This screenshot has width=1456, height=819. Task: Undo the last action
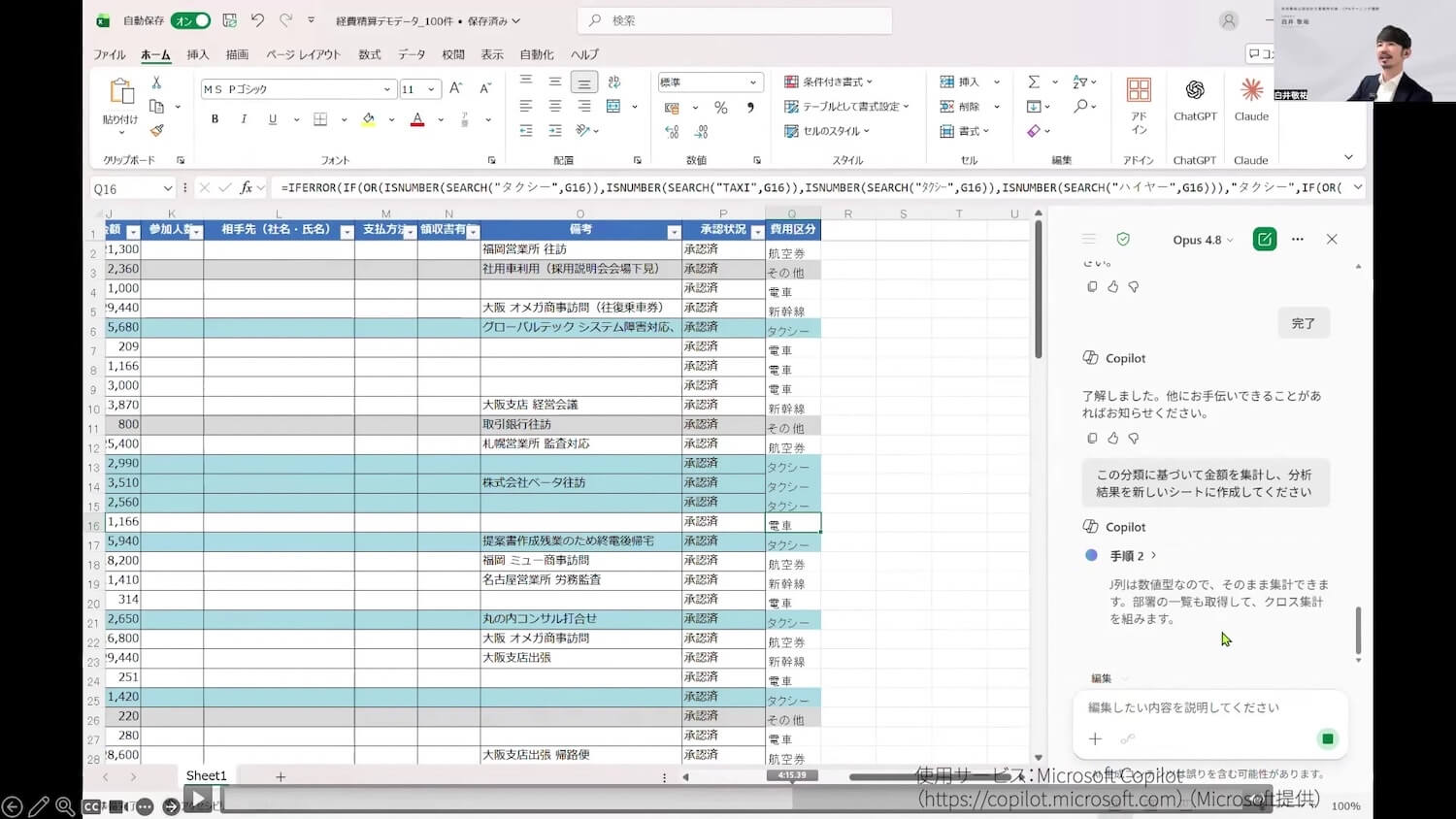tap(257, 20)
